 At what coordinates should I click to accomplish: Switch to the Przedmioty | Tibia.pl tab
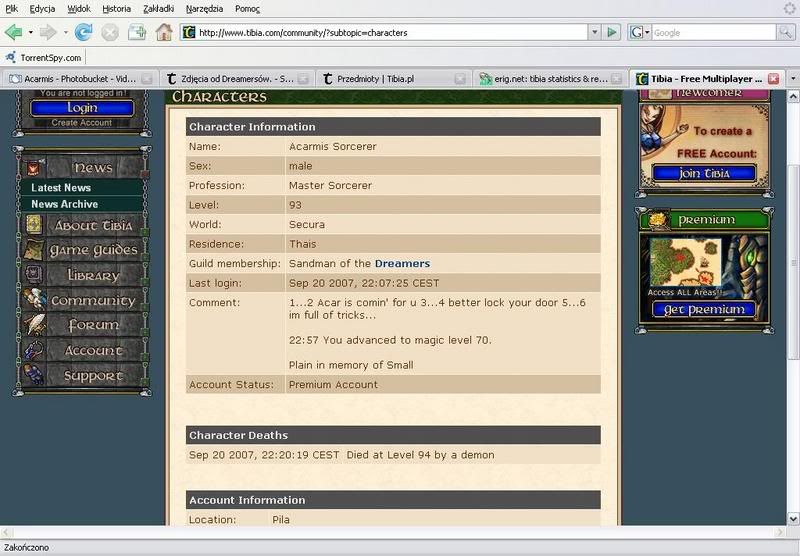click(x=393, y=79)
